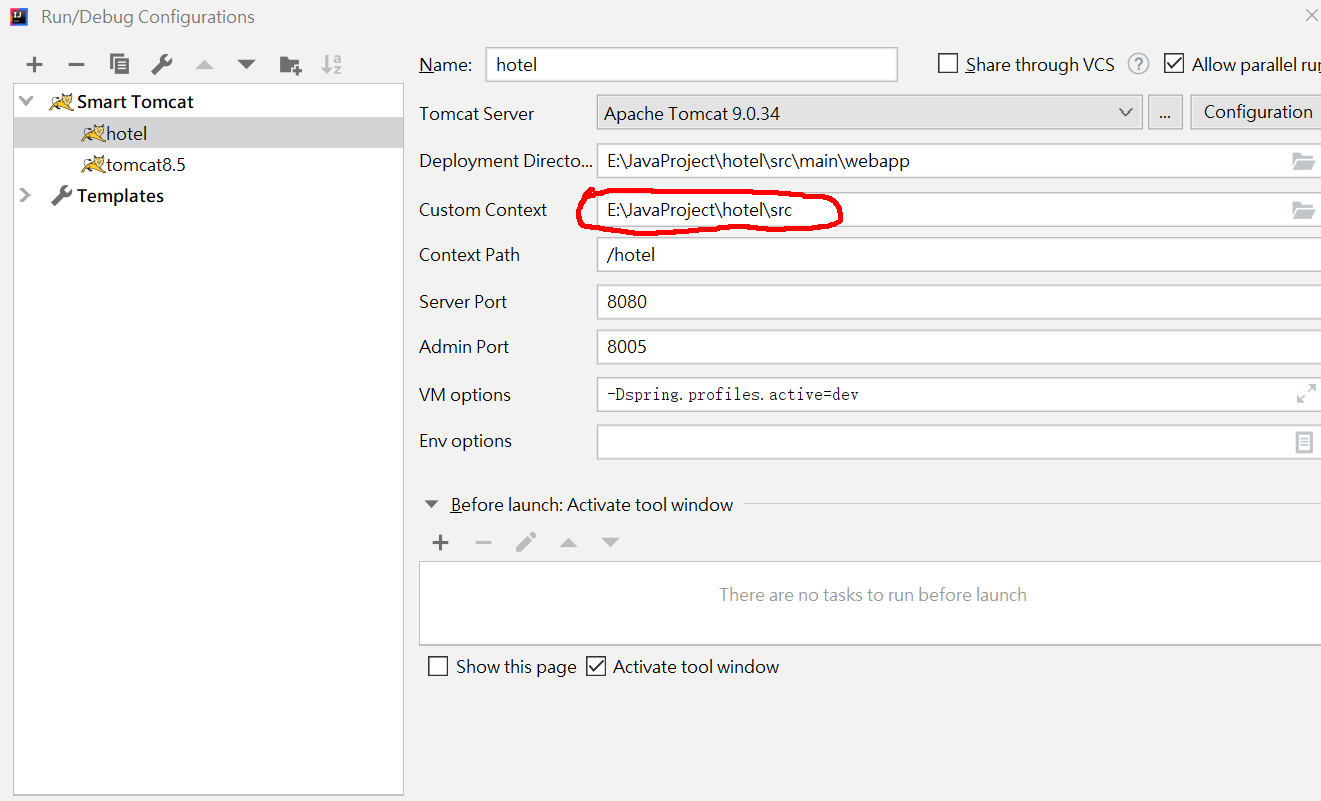Click the hotel configuration cat icon
Viewport: 1321px width, 801px height.
94,133
